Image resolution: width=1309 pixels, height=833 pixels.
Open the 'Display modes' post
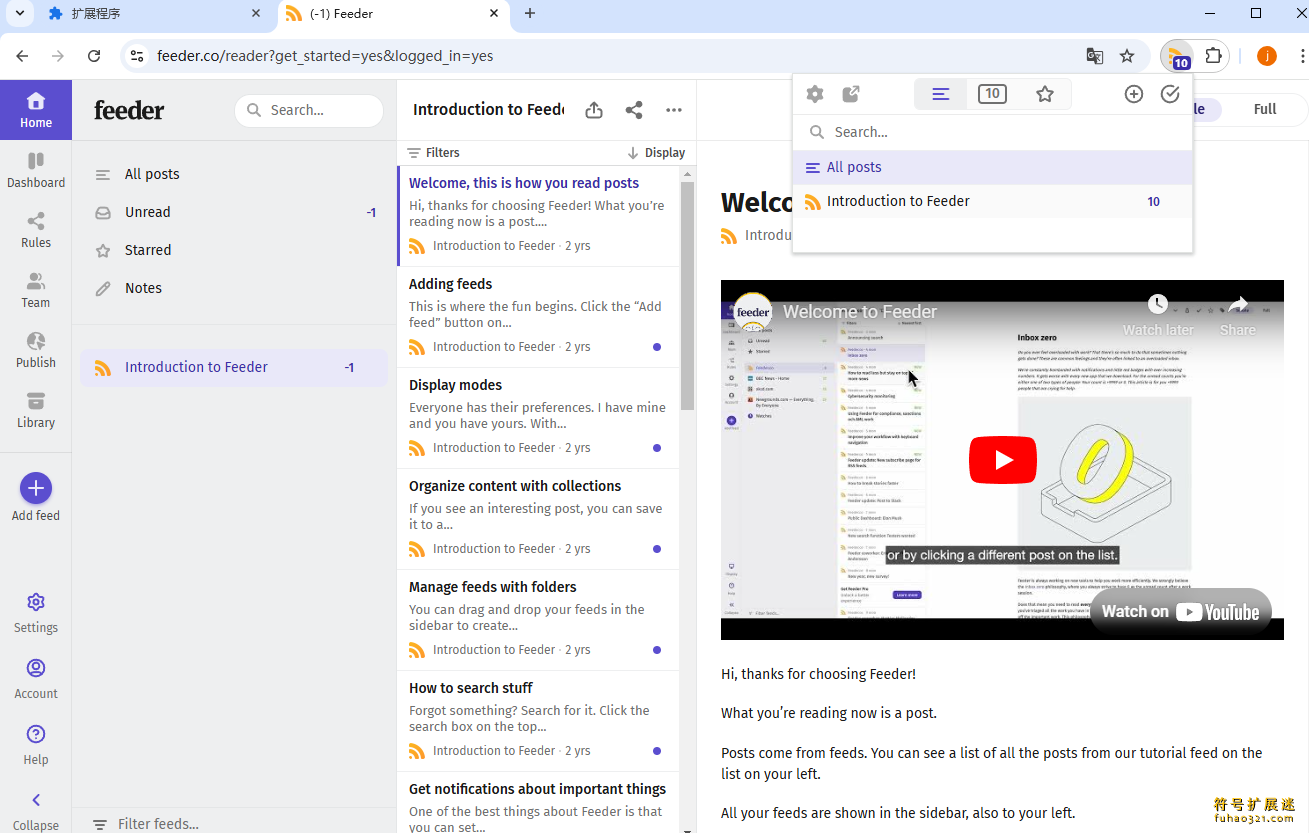[x=538, y=418]
